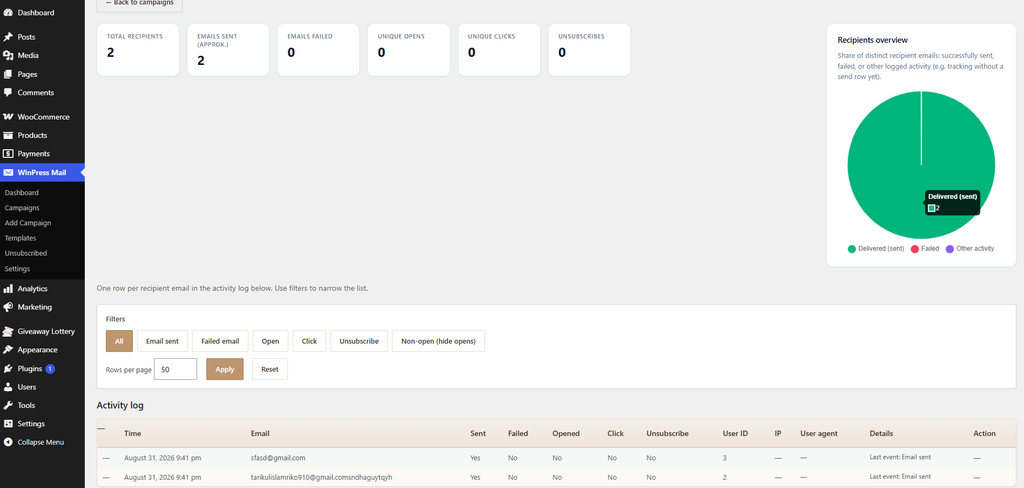The image size is (1024, 488).
Task: Open the Tools wrench icon
Action: click(x=8, y=405)
